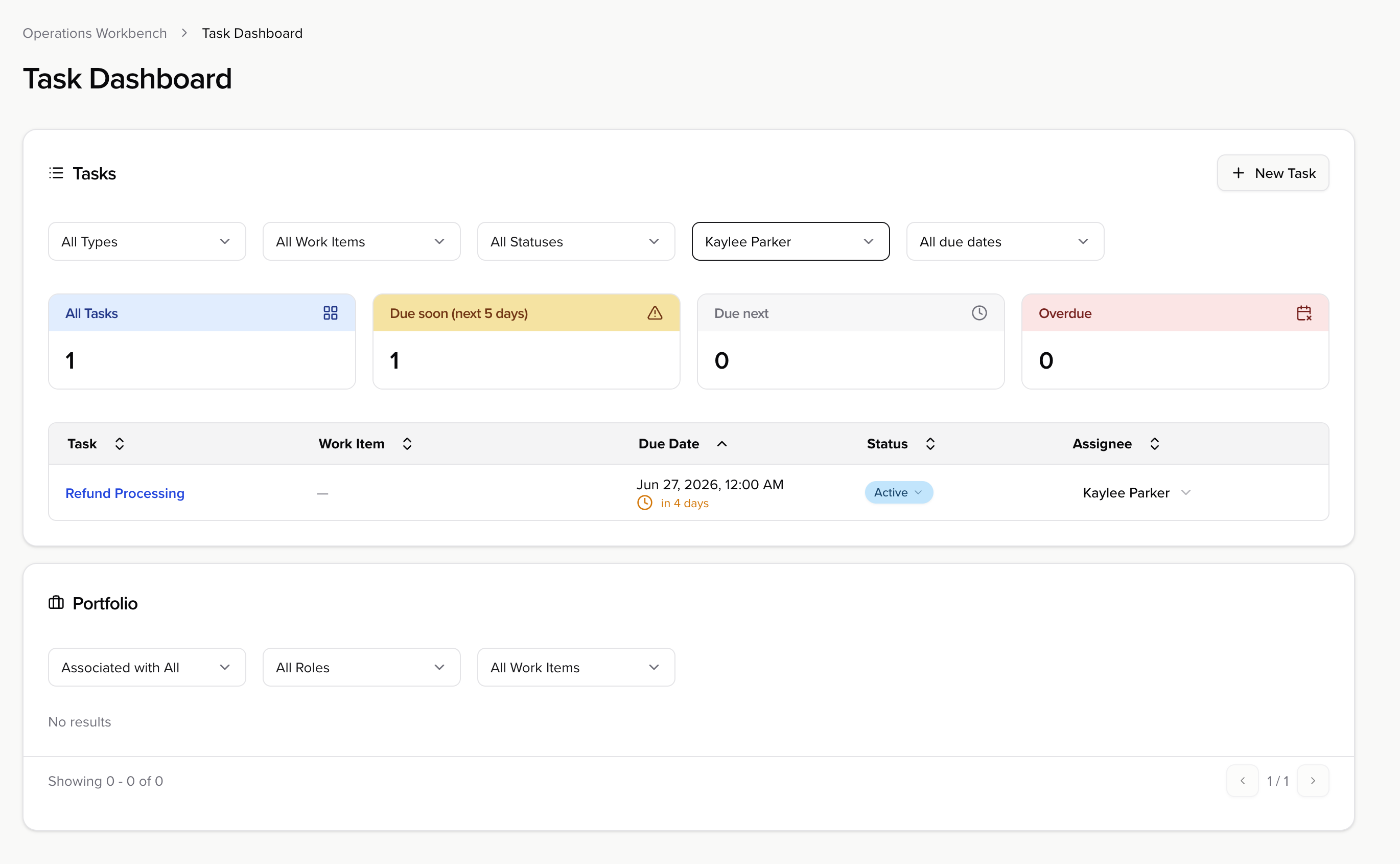Select the All Tasks summary card
This screenshot has height=864, width=1400.
[x=202, y=342]
